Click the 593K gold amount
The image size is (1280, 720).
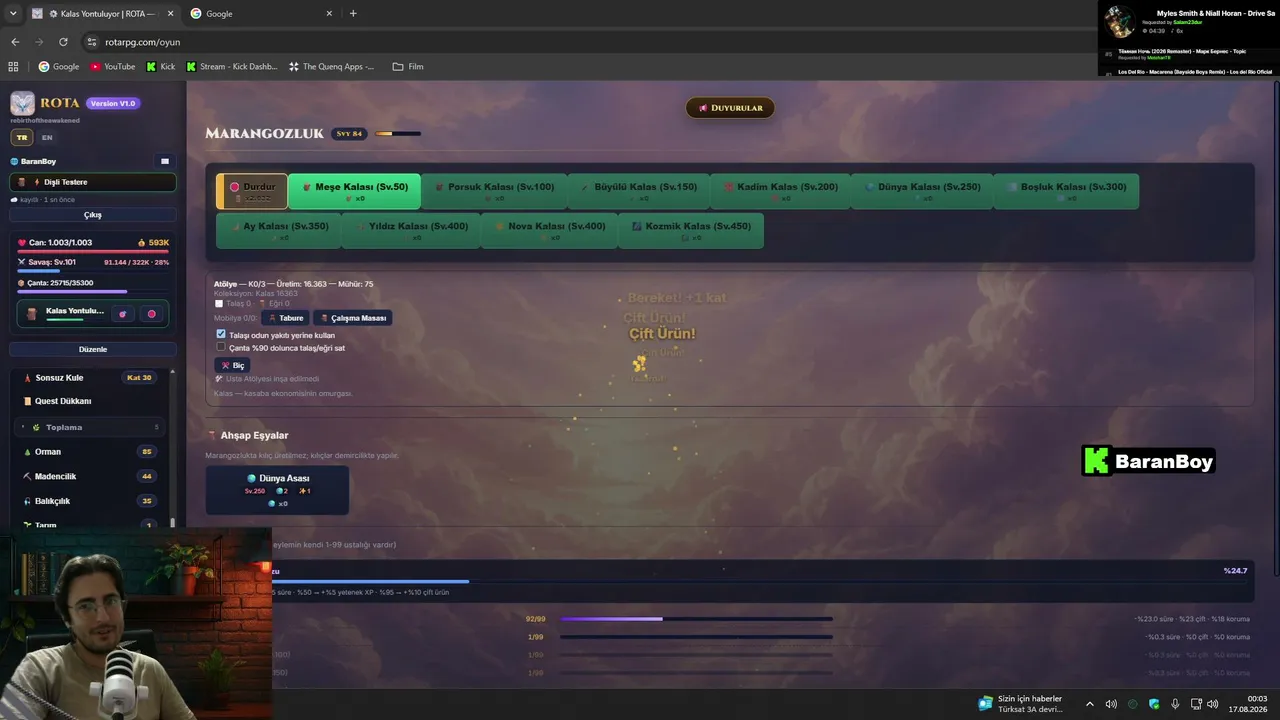point(153,243)
